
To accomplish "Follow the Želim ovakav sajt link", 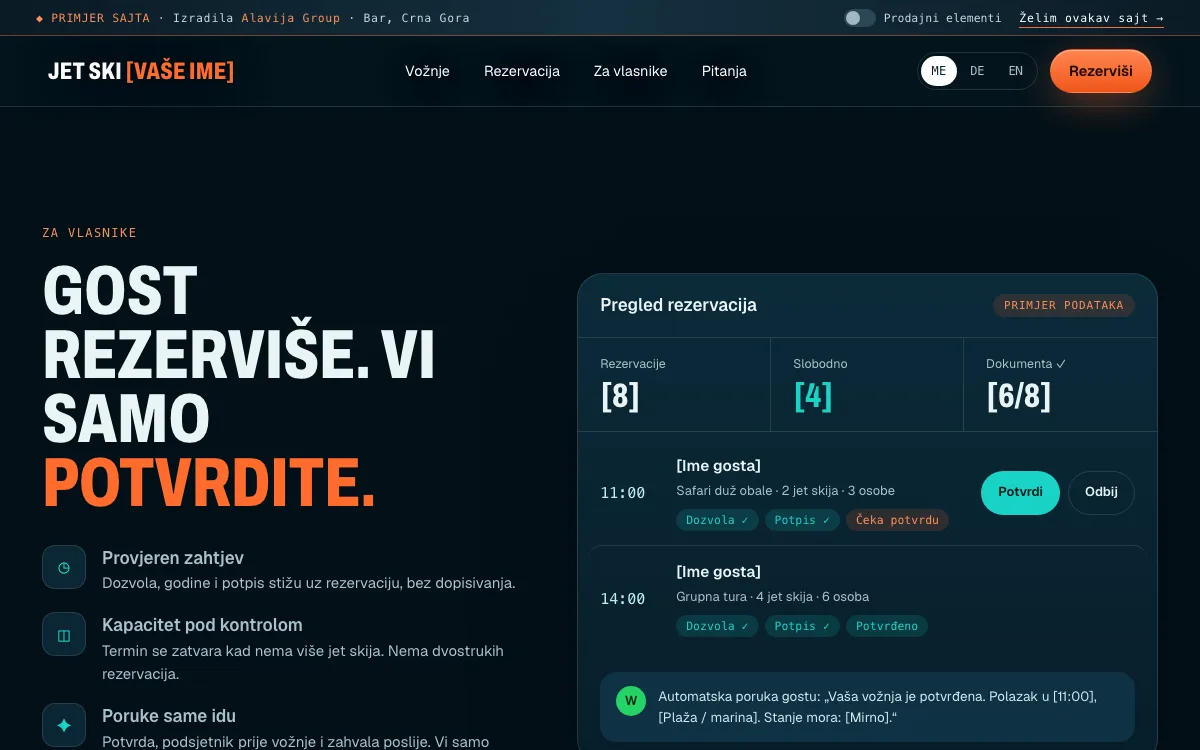I will point(1091,18).
